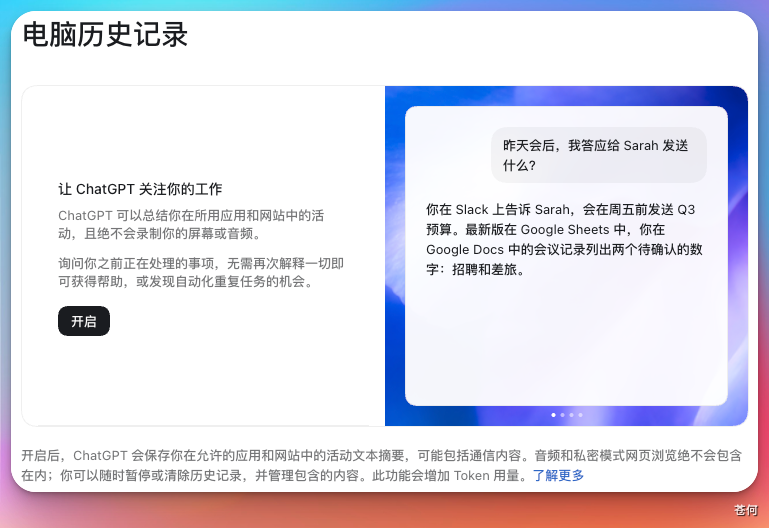Click the reply text mentioning Slack and Q3 预算
Screen dimensions: 769x528
564,239
